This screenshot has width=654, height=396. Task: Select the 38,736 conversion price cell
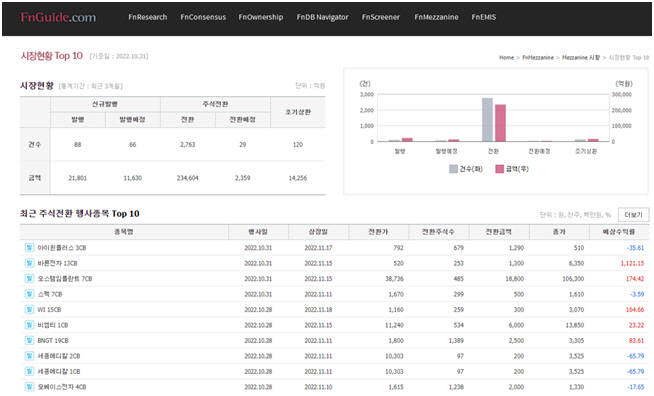pyautogui.click(x=395, y=279)
